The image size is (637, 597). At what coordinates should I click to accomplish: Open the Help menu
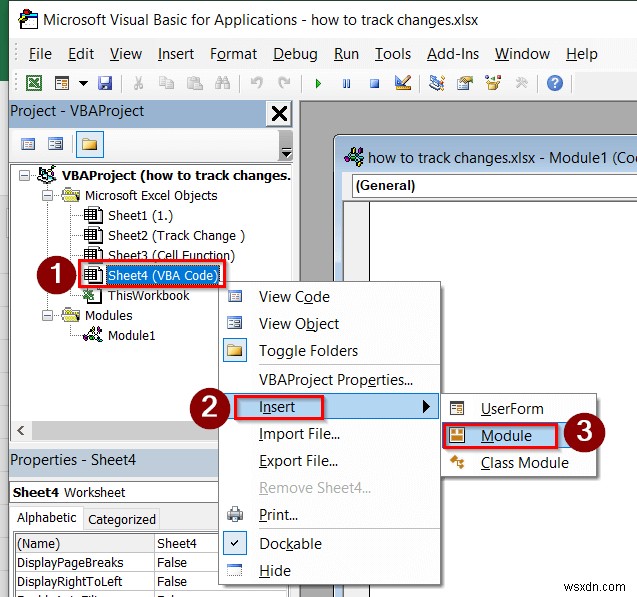coord(581,54)
